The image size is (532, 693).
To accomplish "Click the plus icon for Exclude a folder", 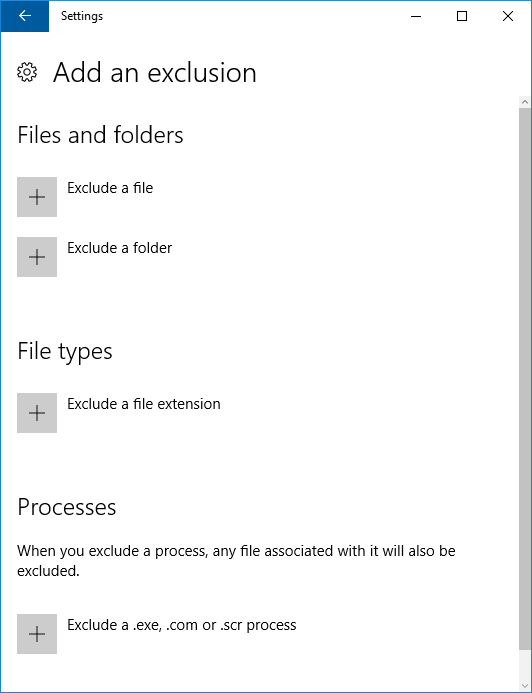I will (x=37, y=257).
